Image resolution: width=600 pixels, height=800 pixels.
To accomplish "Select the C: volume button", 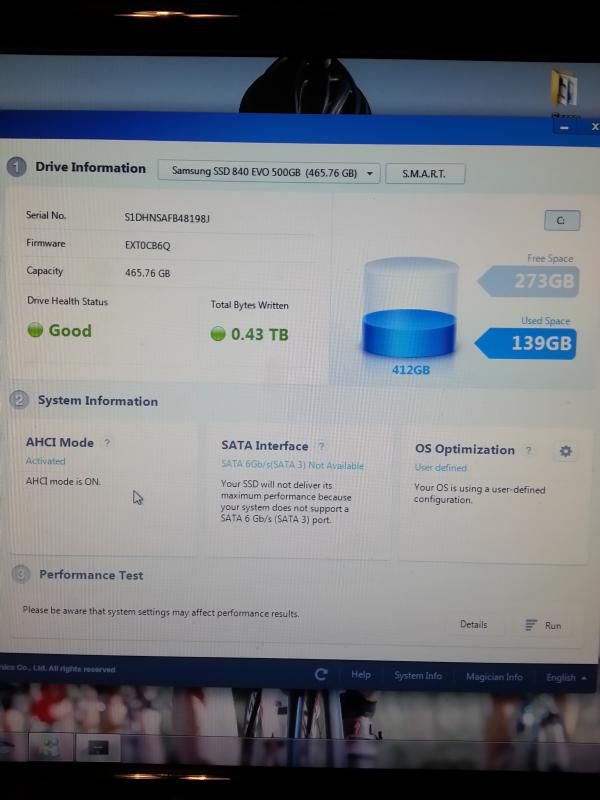I will pyautogui.click(x=562, y=220).
